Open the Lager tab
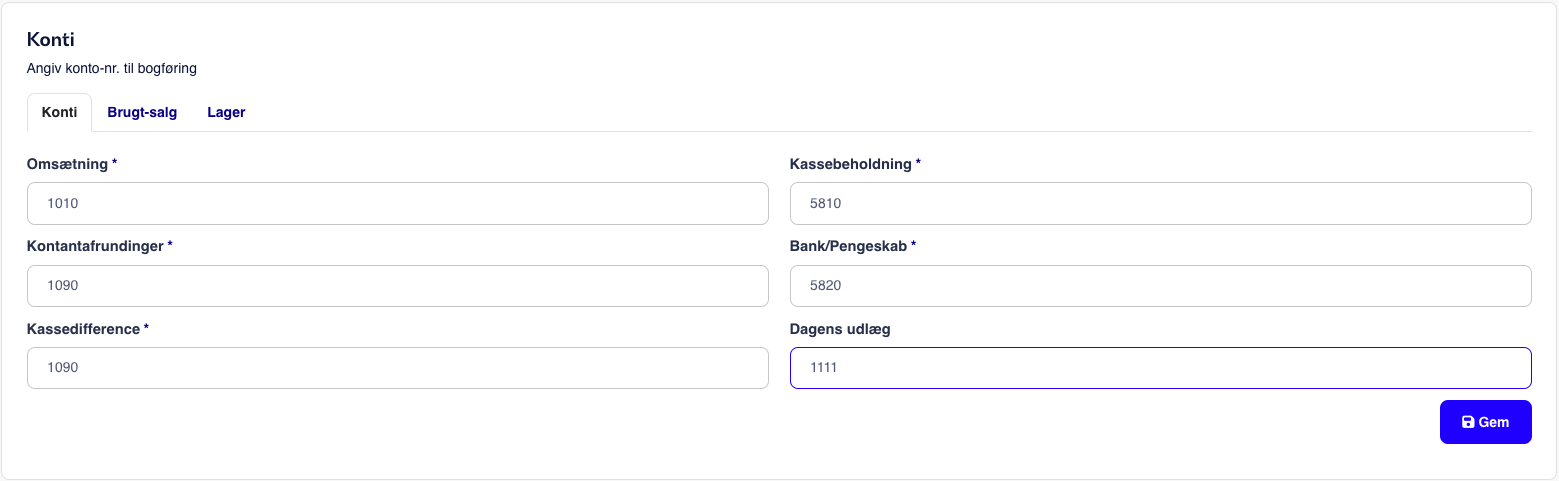This screenshot has height=481, width=1559. click(226, 112)
